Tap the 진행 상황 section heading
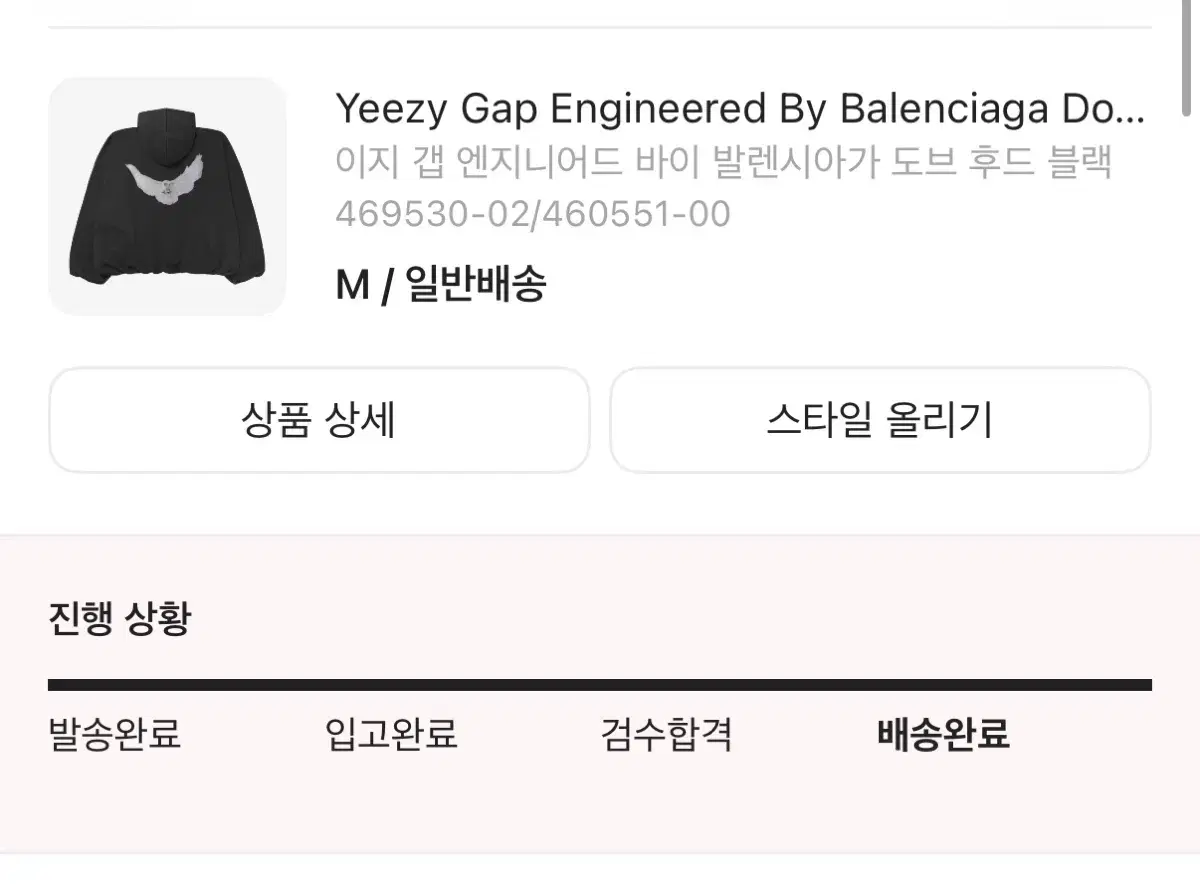The width and height of the screenshot is (1200, 887). [x=119, y=619]
